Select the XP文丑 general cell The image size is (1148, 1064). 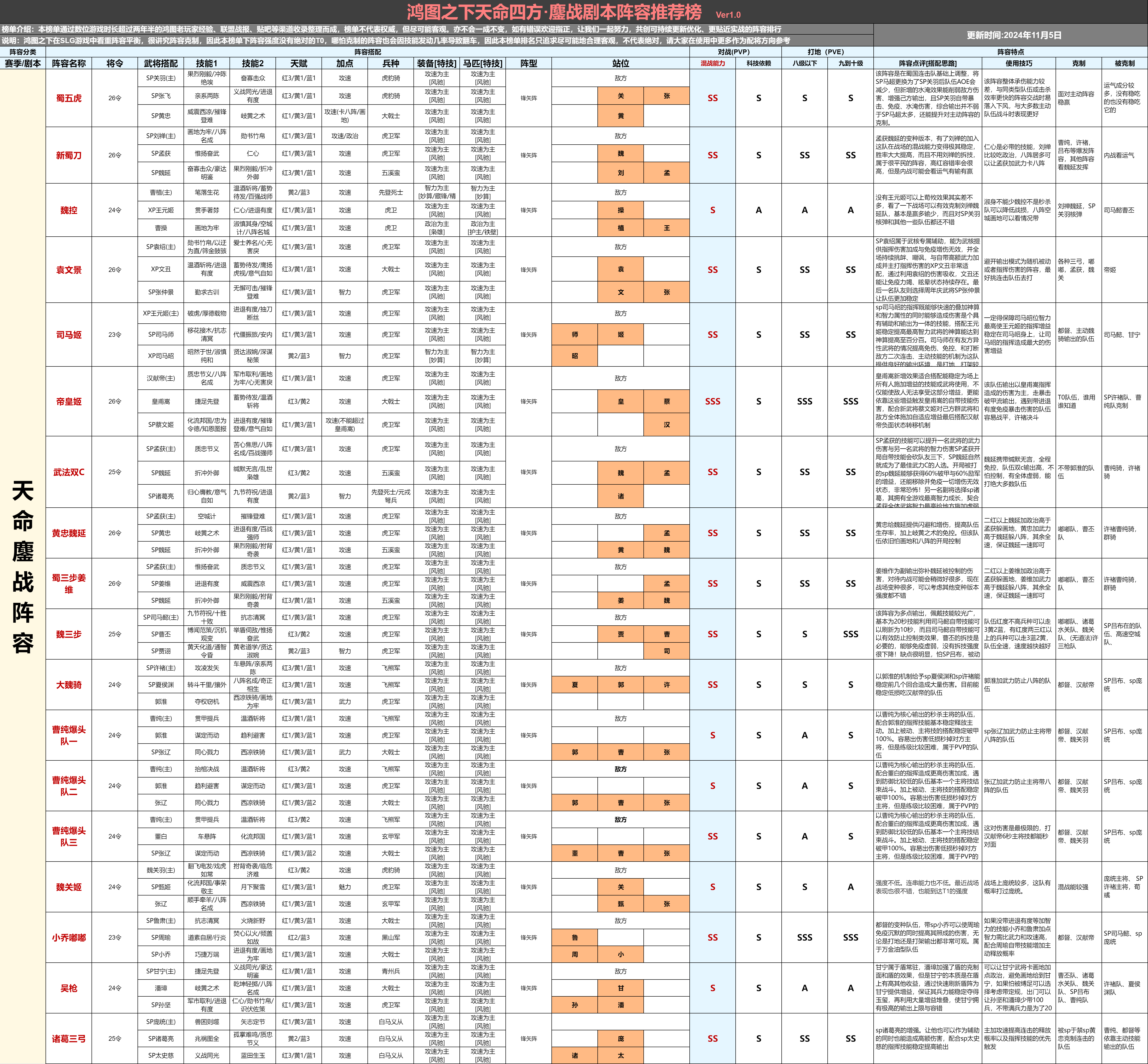point(161,269)
